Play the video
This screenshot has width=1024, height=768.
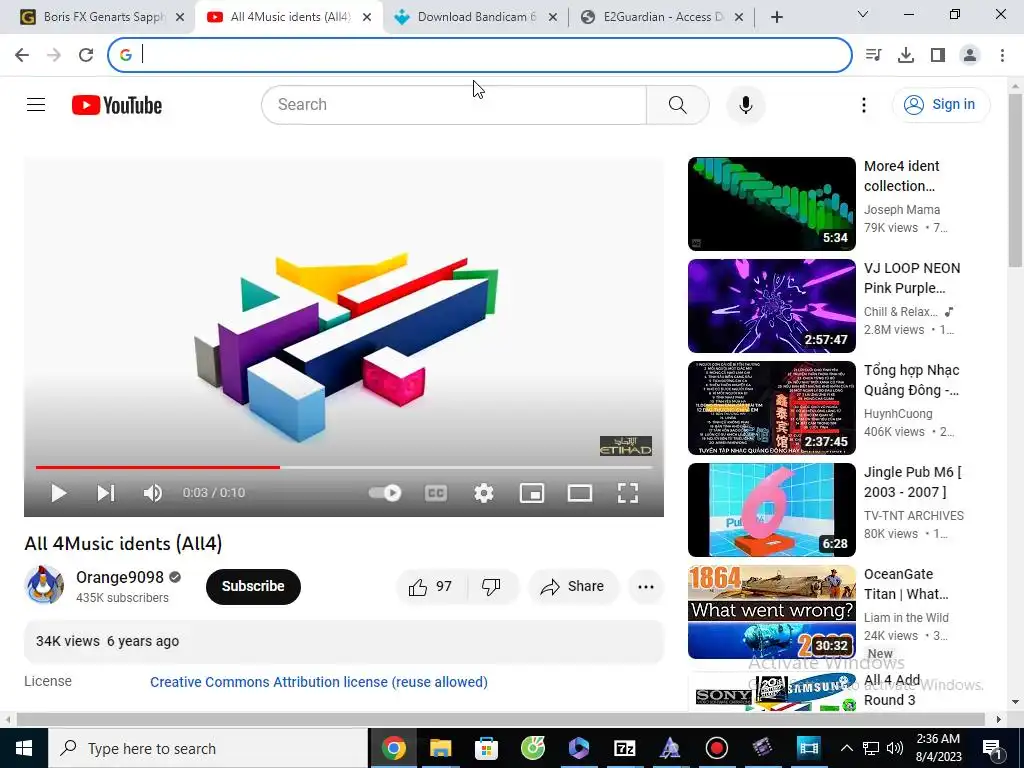click(59, 493)
